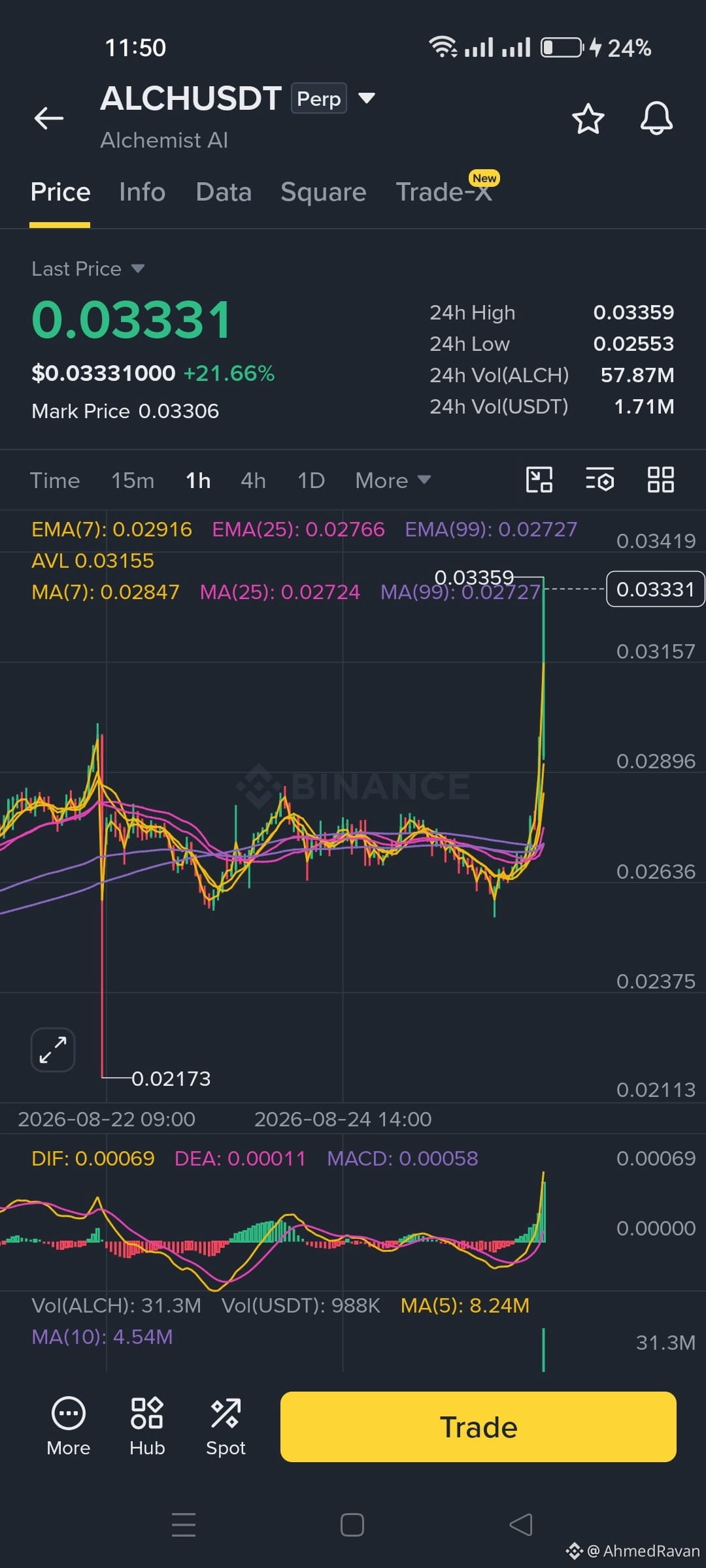The image size is (706, 1568).
Task: Expand the More intervals dropdown
Action: [393, 481]
